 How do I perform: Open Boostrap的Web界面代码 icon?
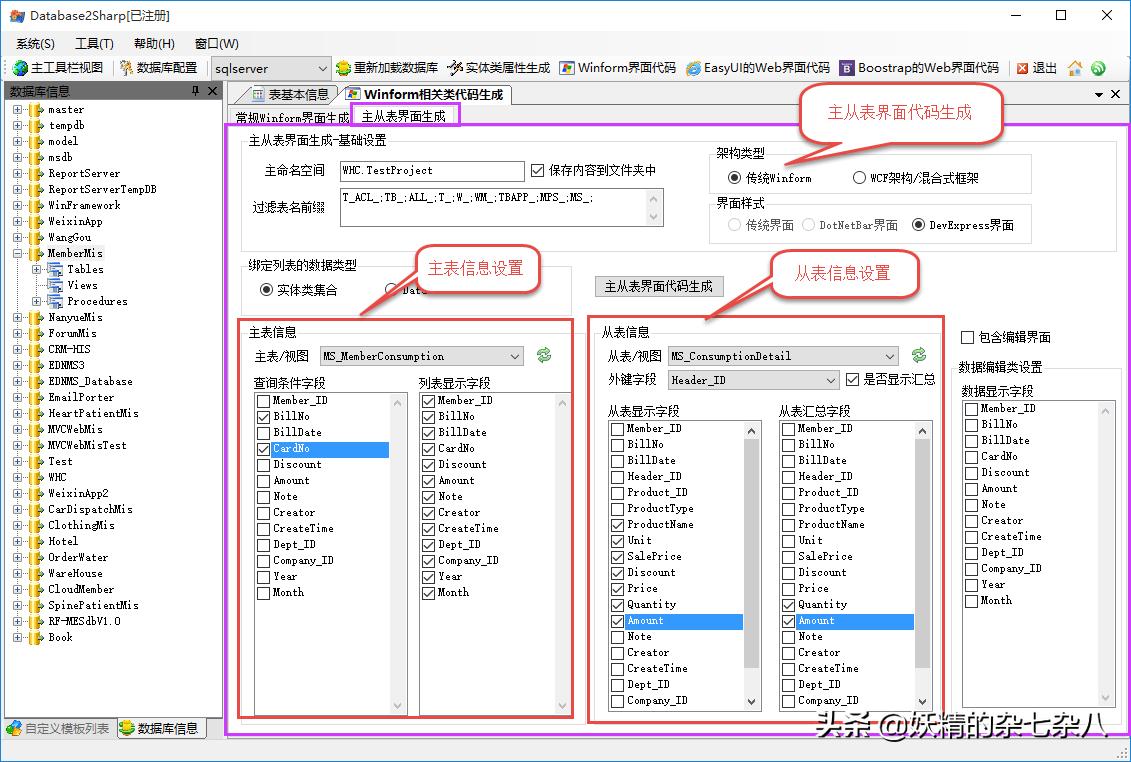(x=920, y=68)
